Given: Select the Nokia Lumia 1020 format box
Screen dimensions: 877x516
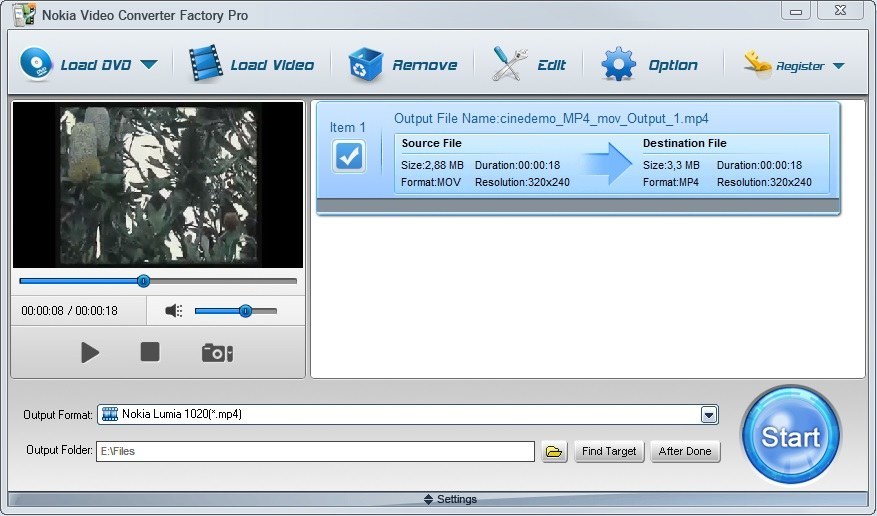Looking at the screenshot, I should click(x=408, y=414).
